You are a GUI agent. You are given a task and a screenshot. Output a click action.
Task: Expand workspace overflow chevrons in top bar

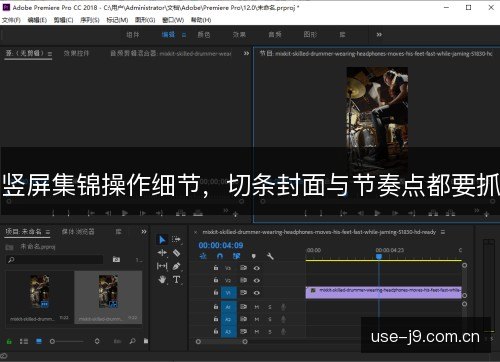pos(379,34)
